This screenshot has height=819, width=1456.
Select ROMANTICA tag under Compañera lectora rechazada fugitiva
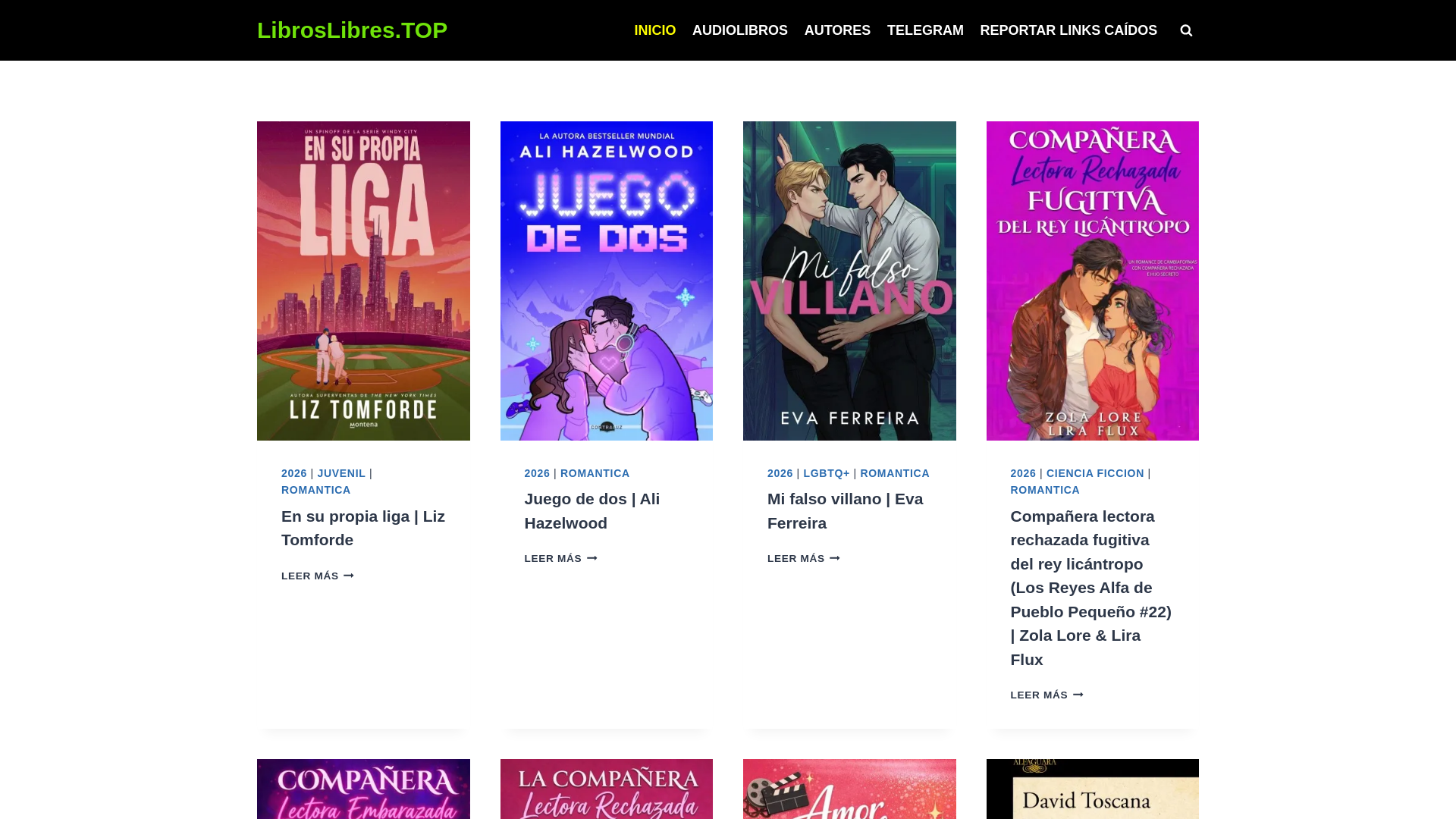click(x=1045, y=490)
